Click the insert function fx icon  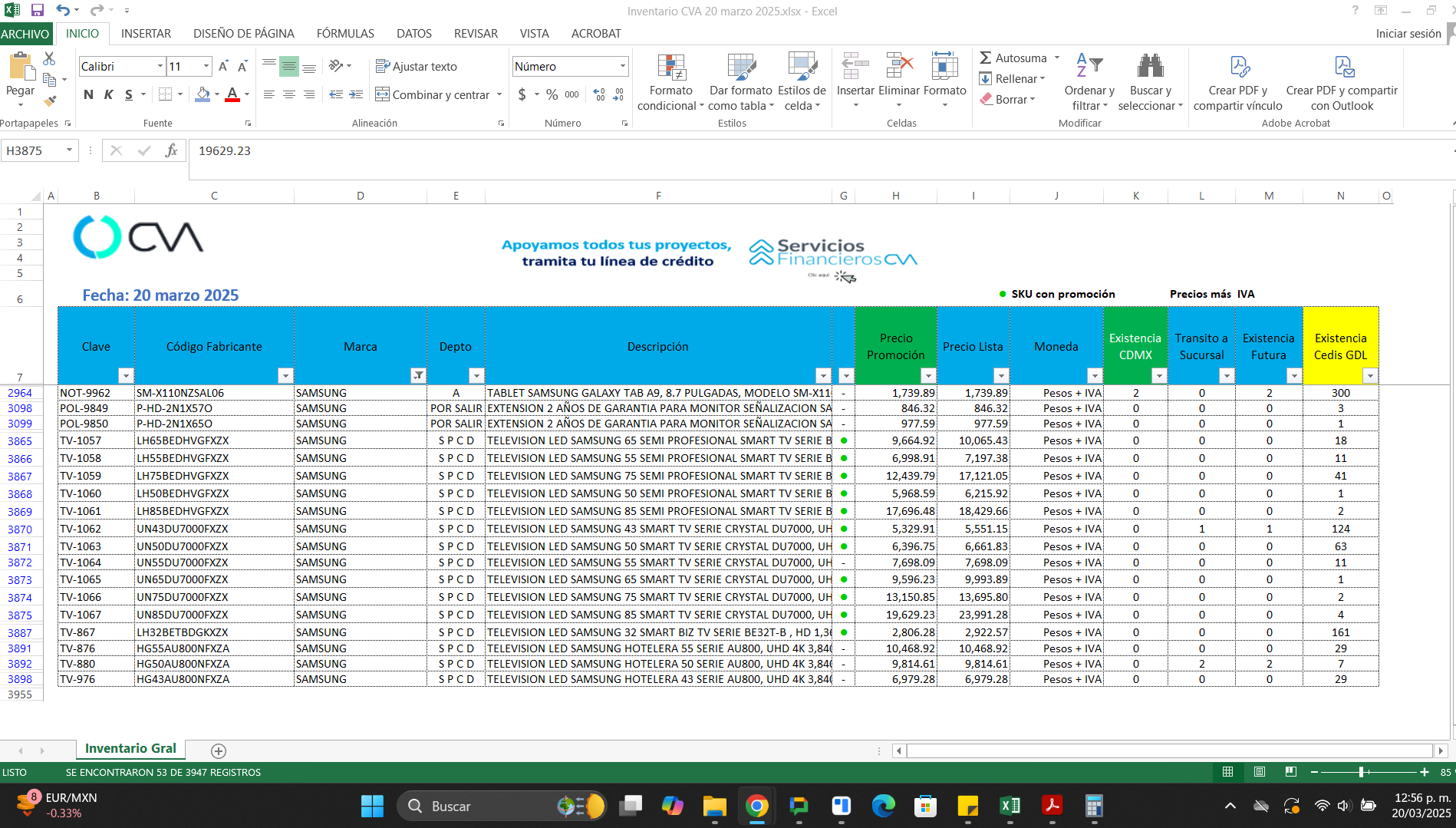pos(171,150)
